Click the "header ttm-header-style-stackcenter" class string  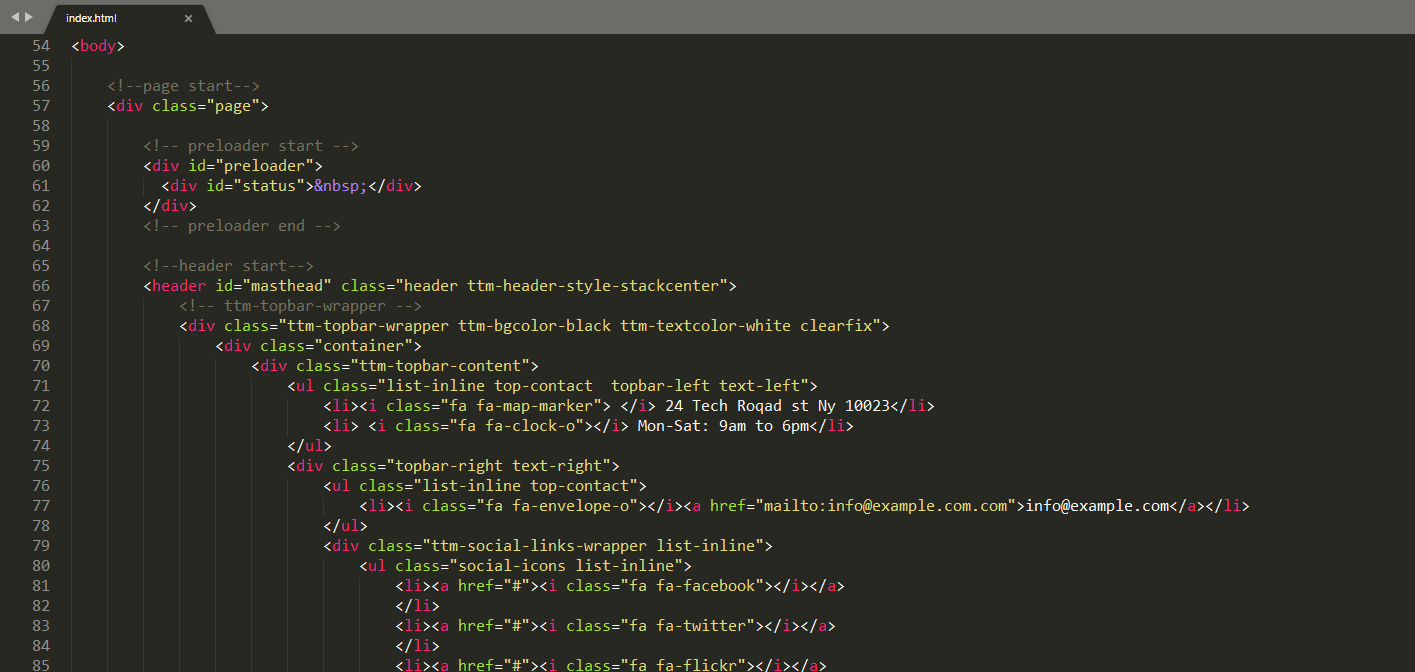[562, 286]
